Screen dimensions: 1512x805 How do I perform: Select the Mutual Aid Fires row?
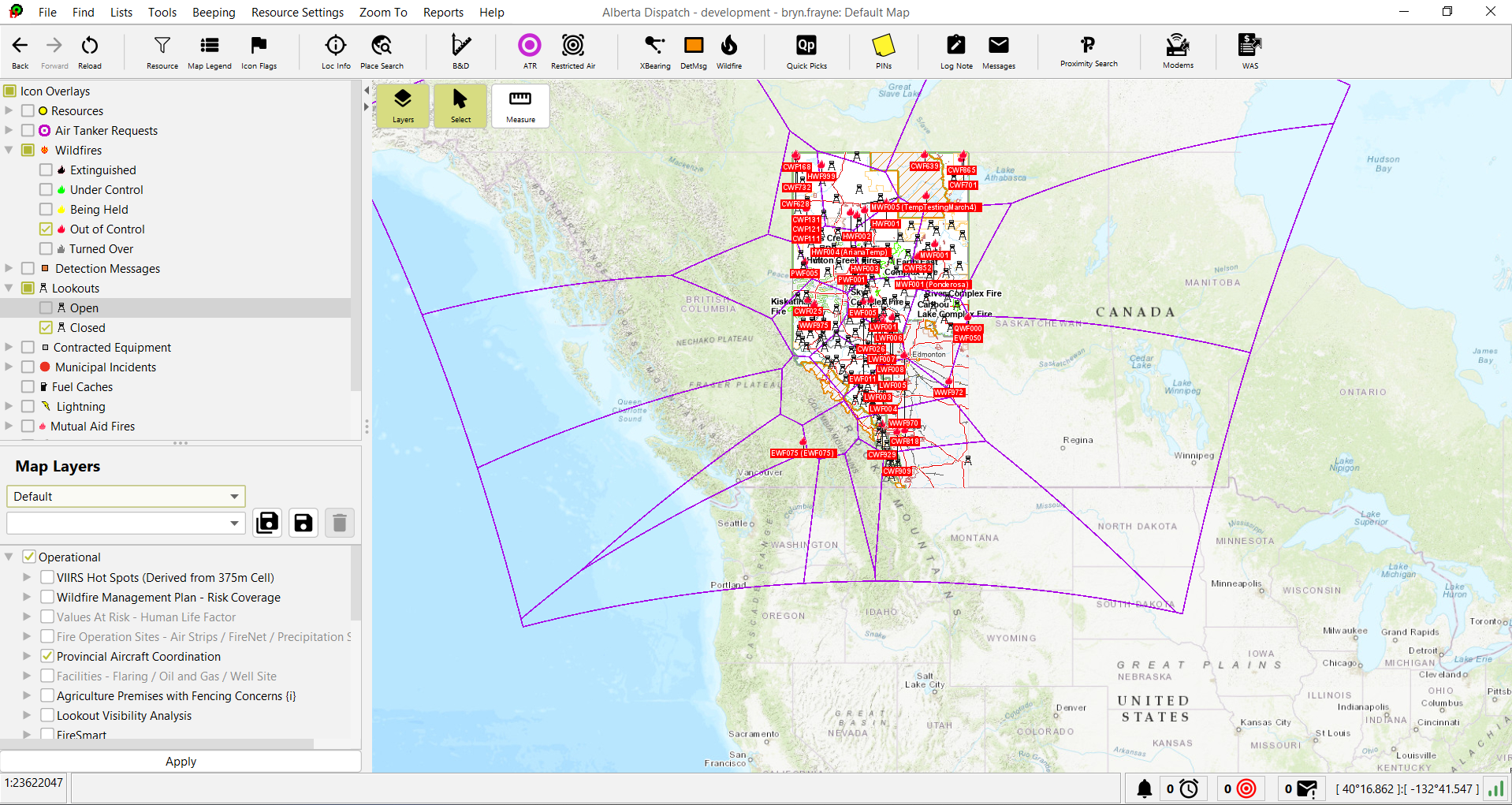point(175,427)
